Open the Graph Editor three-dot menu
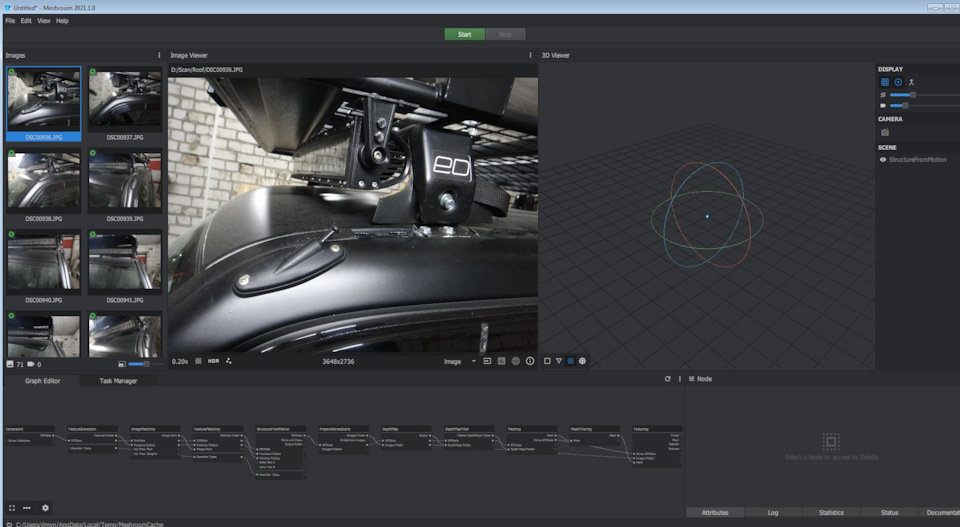This screenshot has width=960, height=527. [680, 379]
